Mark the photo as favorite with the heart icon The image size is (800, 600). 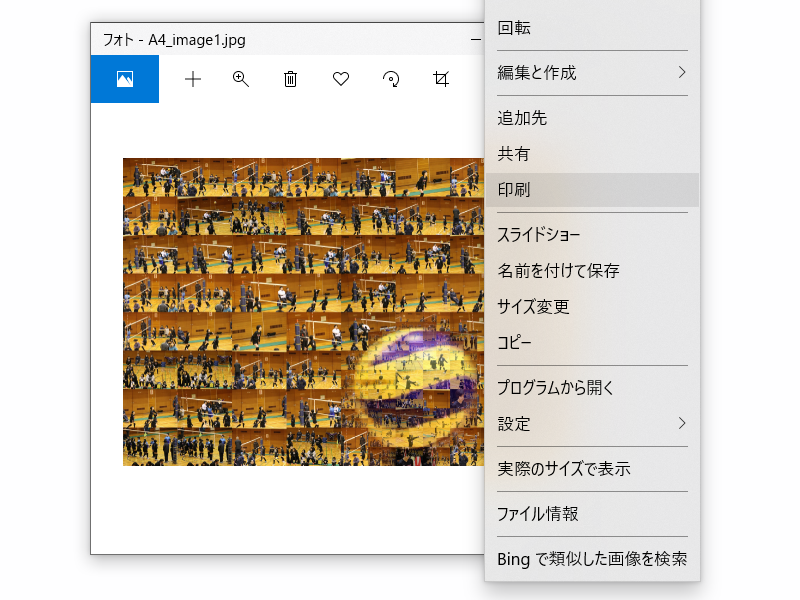click(x=341, y=79)
